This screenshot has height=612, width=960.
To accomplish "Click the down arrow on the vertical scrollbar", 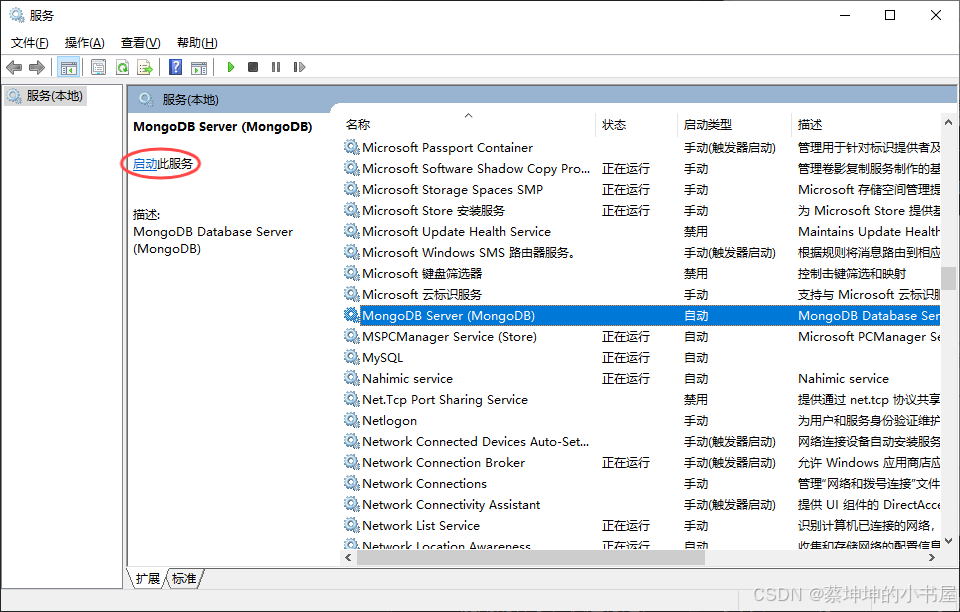I will click(946, 541).
